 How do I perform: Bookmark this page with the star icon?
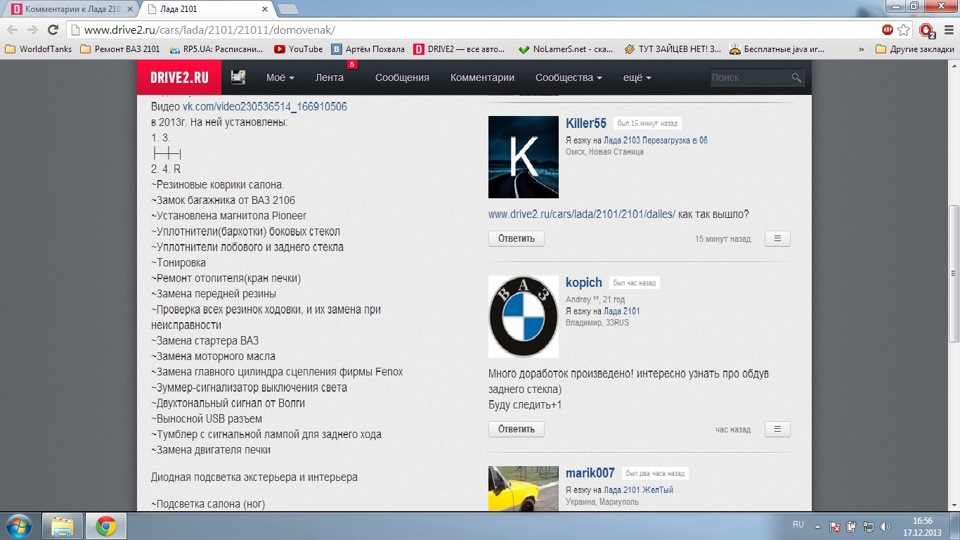[904, 29]
